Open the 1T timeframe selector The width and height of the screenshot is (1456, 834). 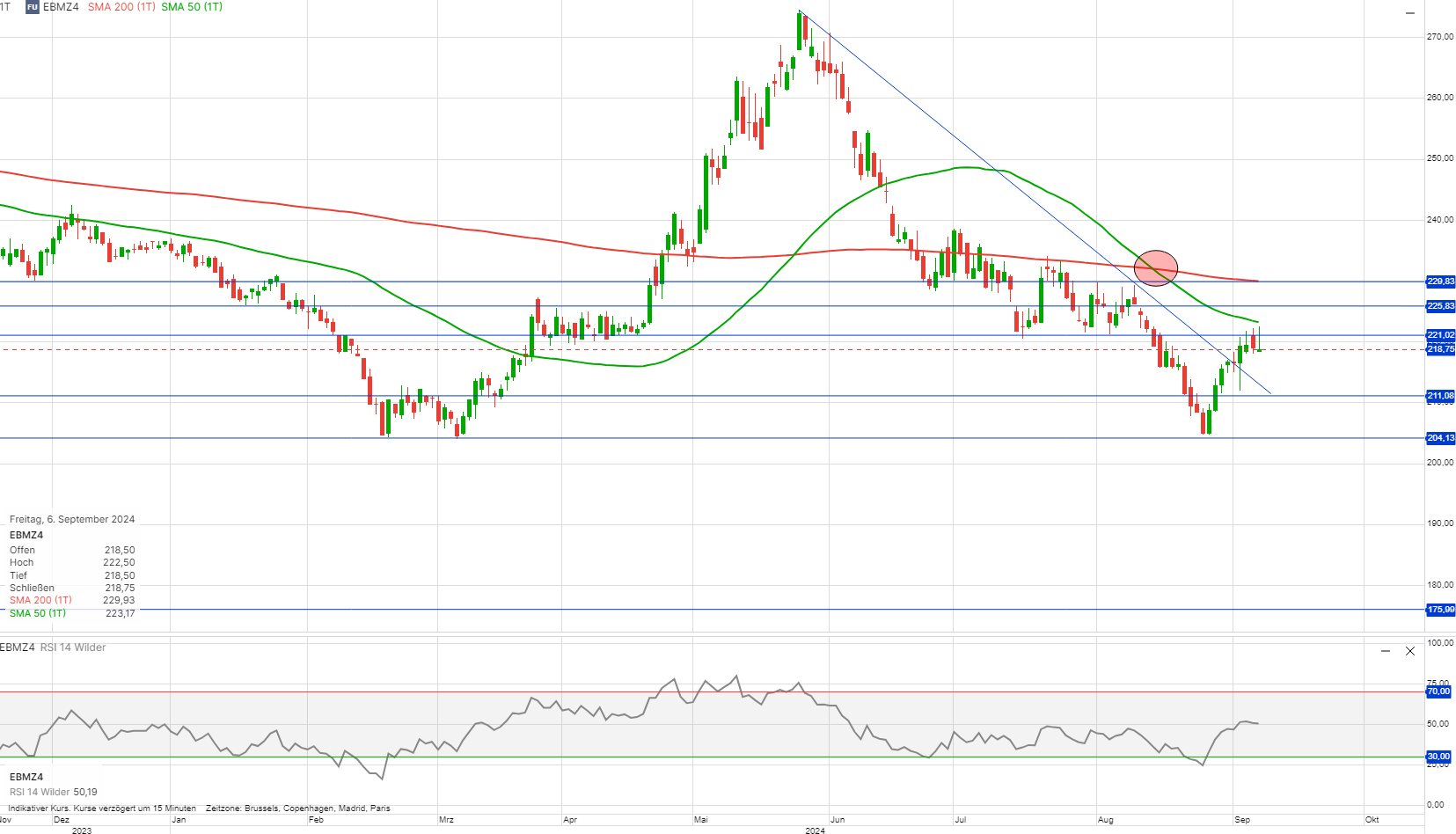pos(5,7)
